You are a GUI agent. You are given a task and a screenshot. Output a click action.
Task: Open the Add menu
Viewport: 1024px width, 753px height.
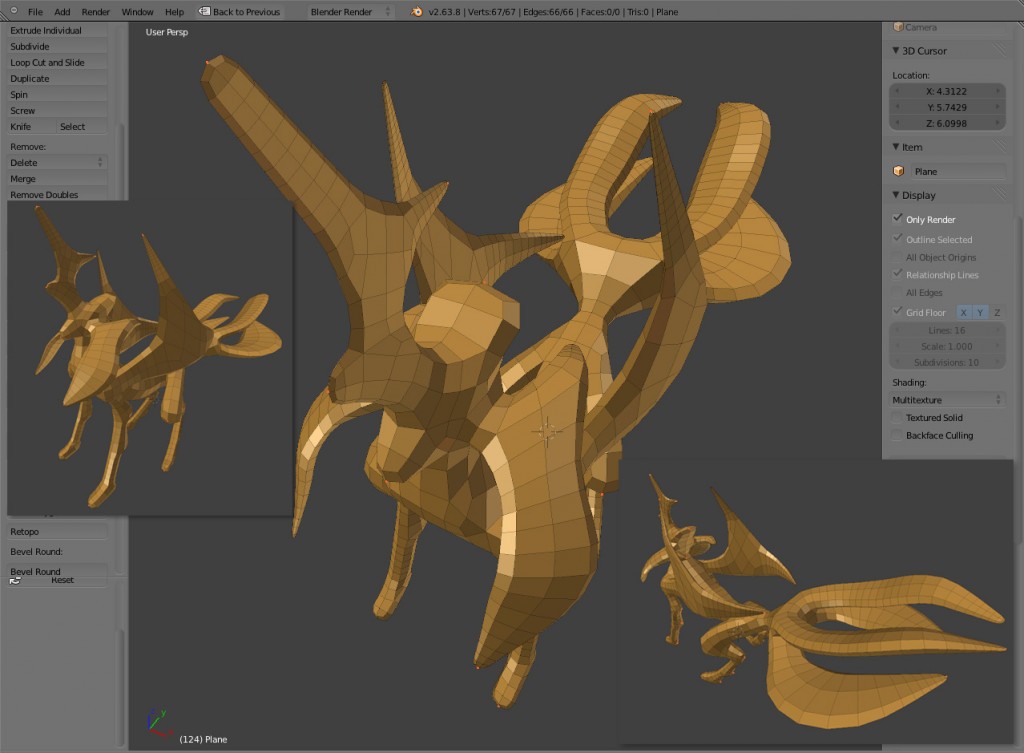(62, 12)
